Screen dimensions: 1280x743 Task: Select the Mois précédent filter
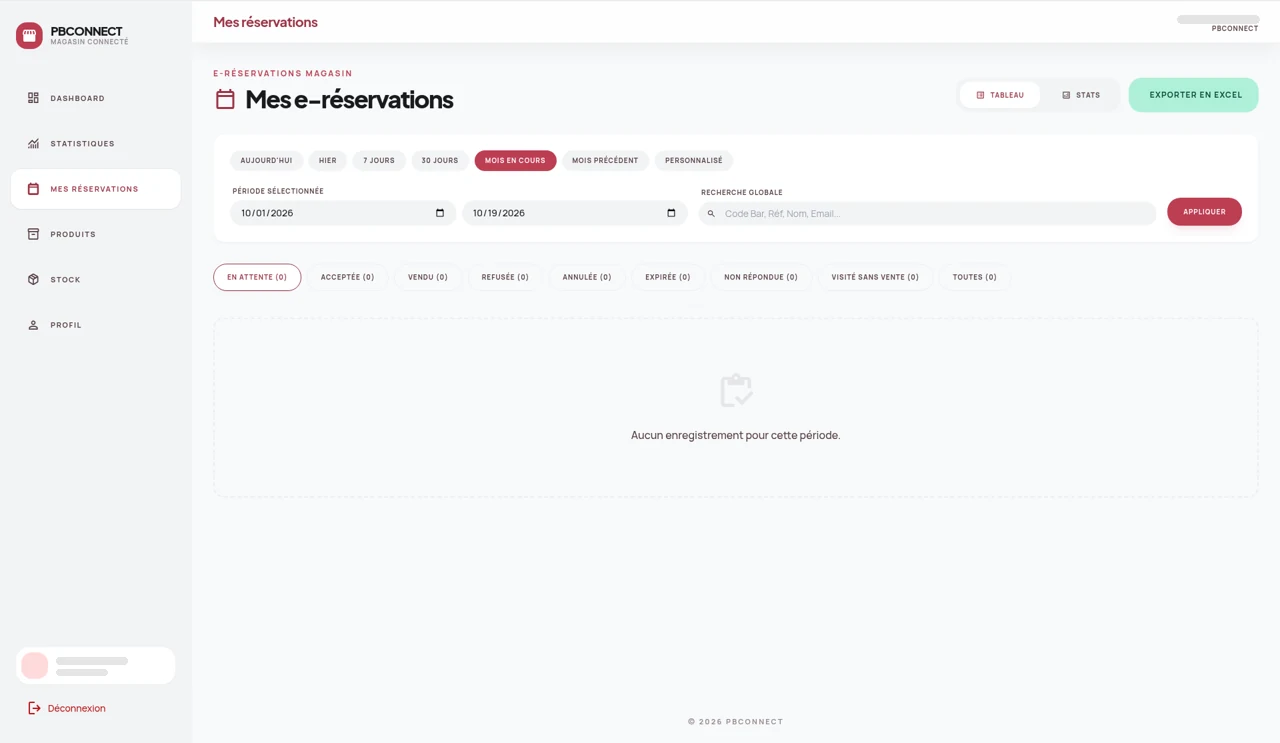coord(605,160)
